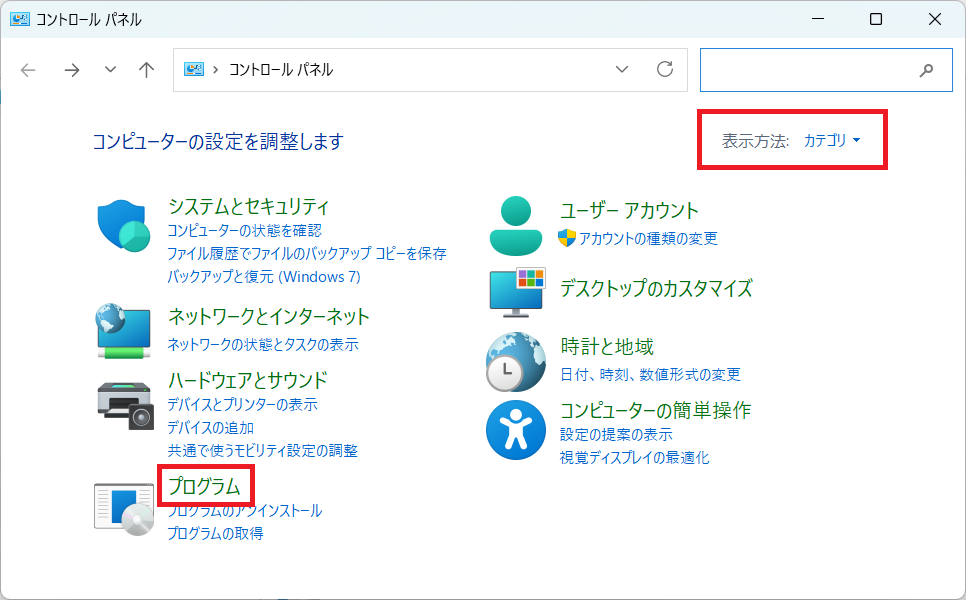Click the Programs disc icon

coord(123,510)
